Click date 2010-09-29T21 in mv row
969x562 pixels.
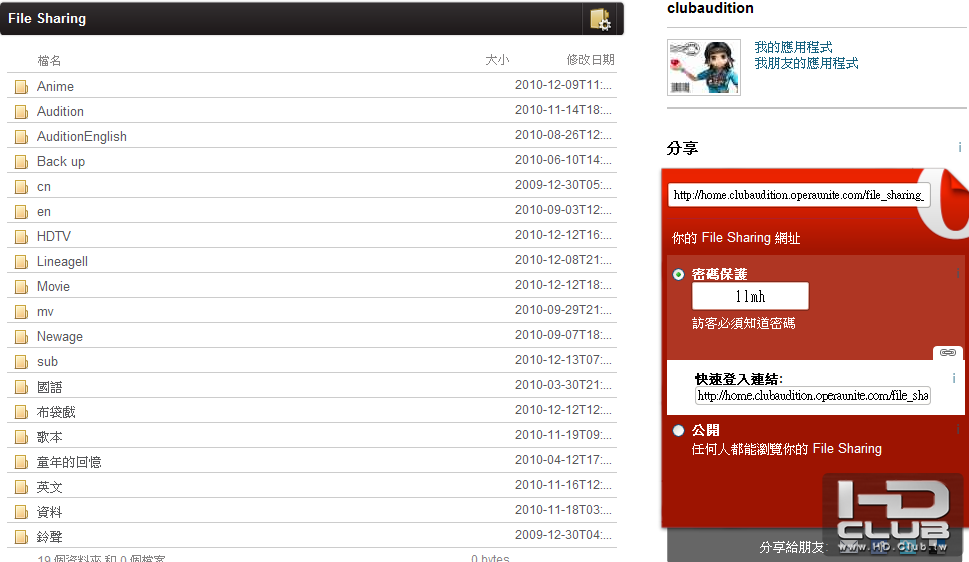pyautogui.click(x=563, y=310)
